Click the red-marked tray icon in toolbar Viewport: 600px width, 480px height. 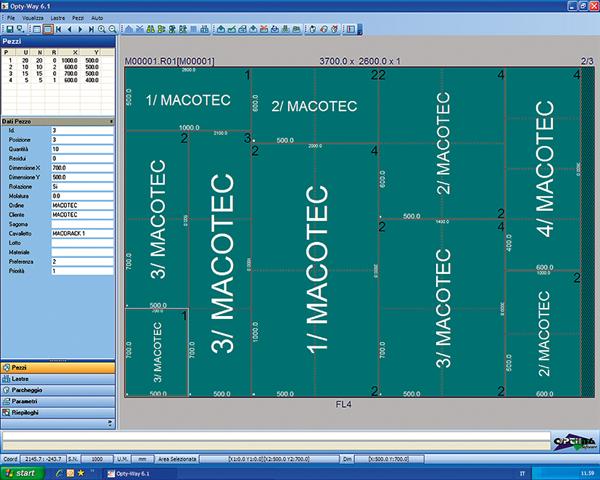tap(264, 29)
